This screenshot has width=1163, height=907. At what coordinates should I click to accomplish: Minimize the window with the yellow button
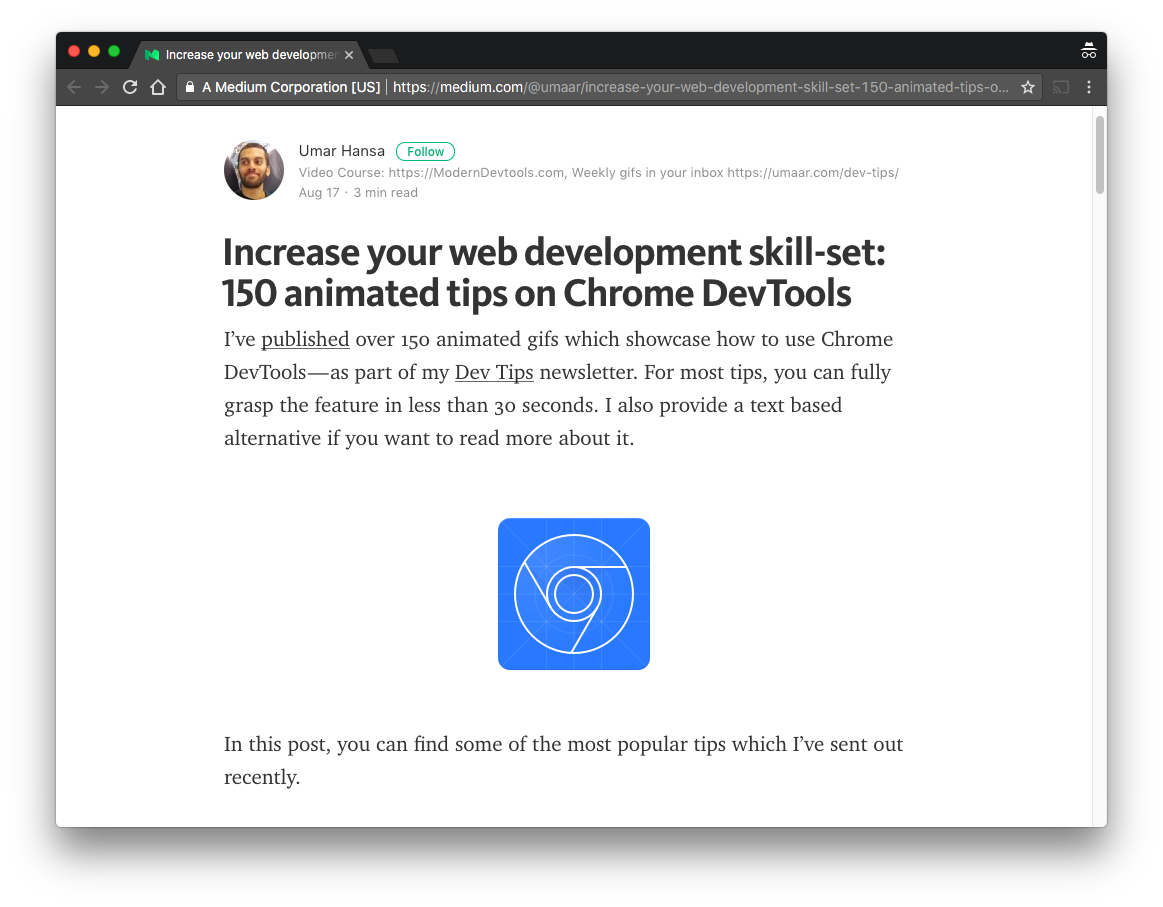(x=94, y=51)
